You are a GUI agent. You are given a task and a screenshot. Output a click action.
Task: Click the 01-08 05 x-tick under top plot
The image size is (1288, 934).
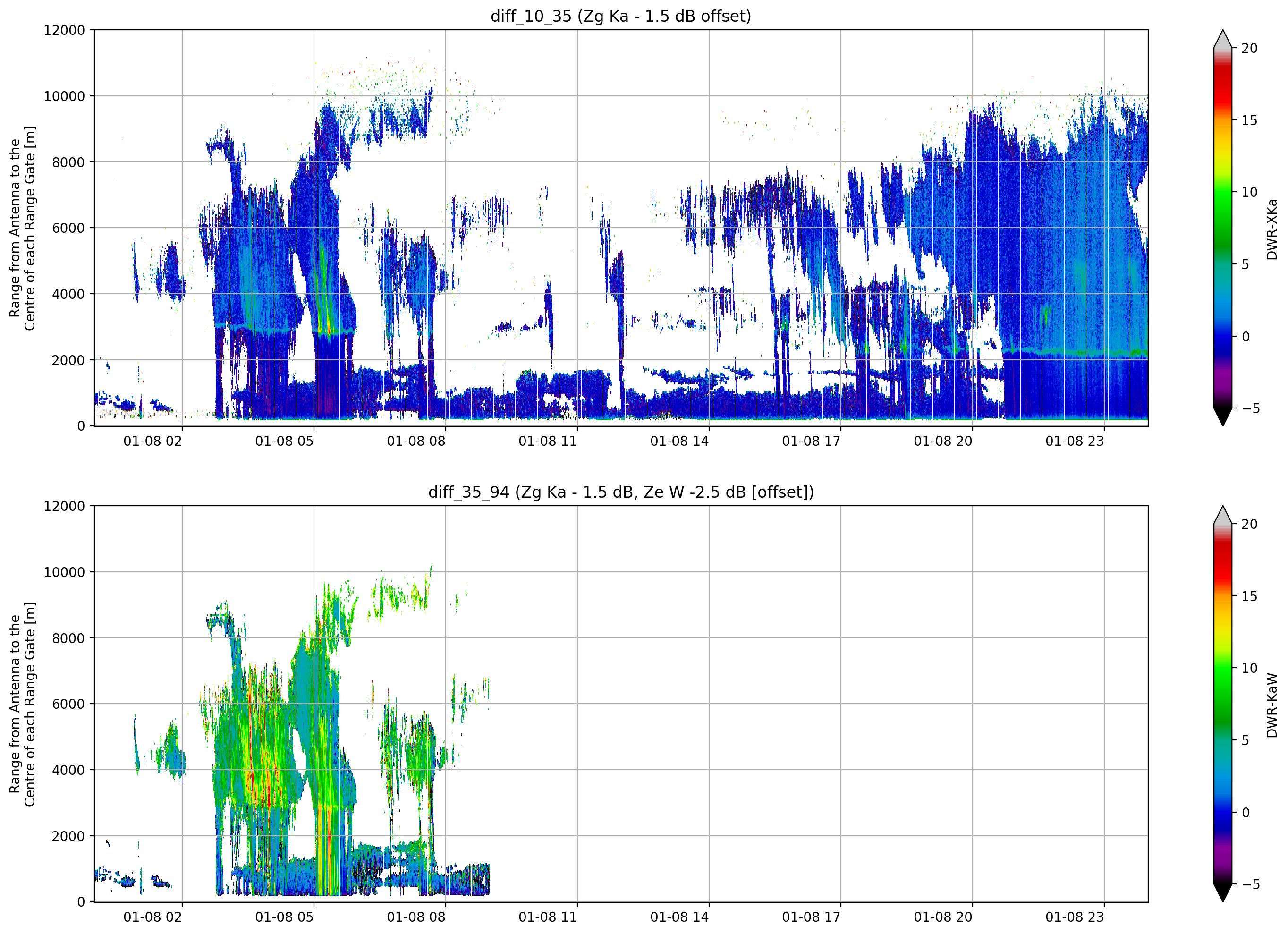[285, 442]
